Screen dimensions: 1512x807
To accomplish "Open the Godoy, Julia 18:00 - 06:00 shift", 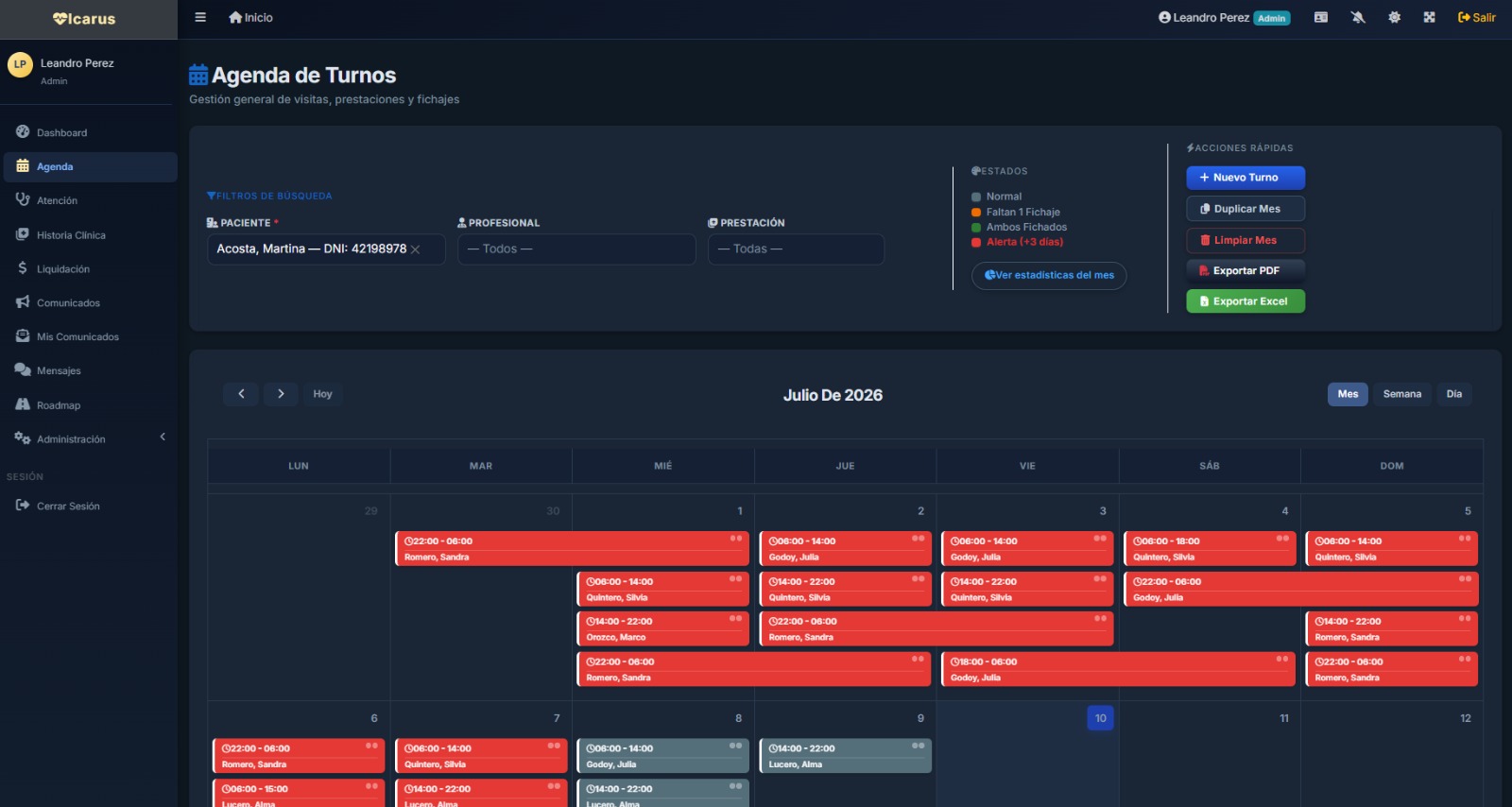I will click(1118, 669).
